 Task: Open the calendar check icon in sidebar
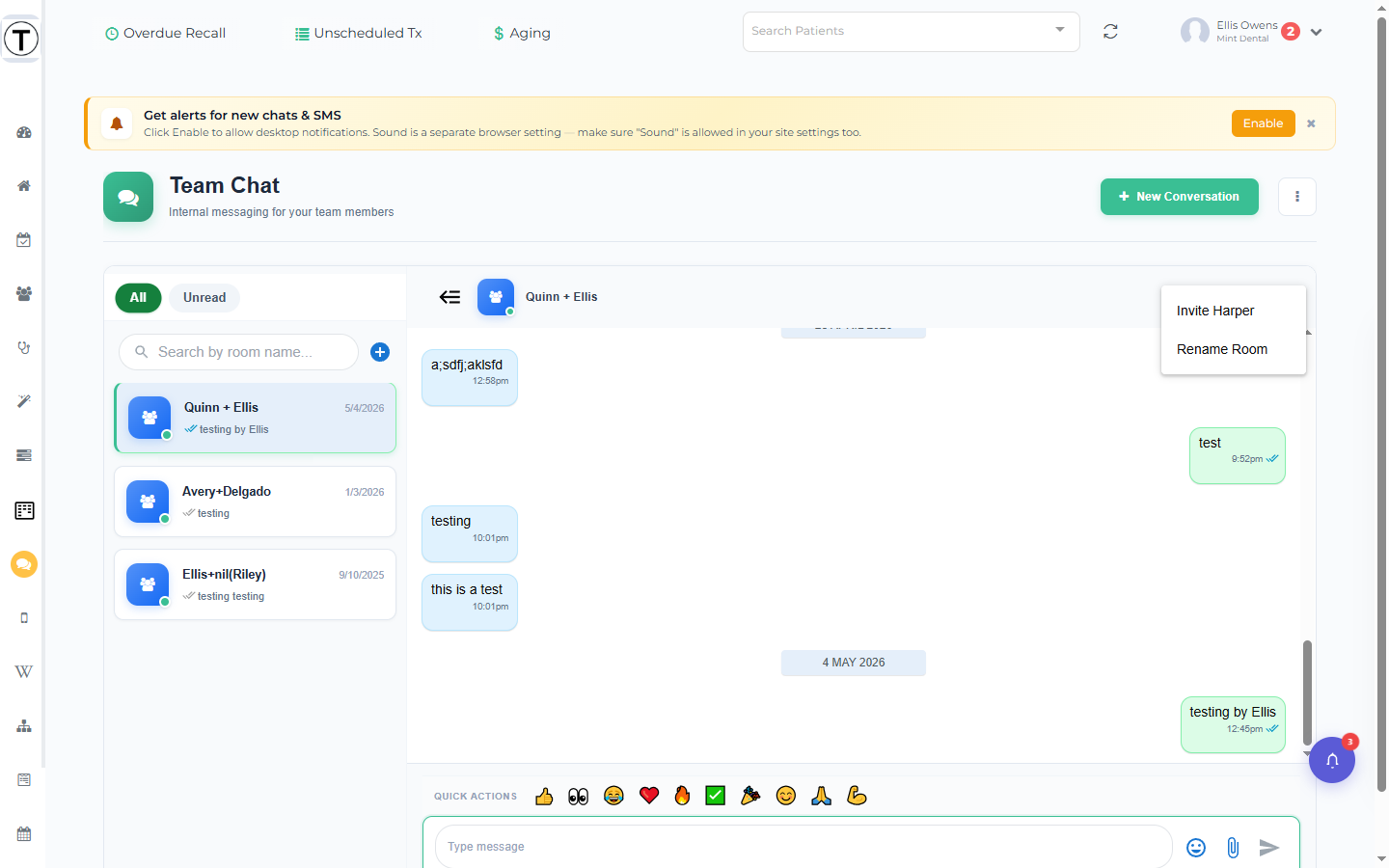point(24,239)
